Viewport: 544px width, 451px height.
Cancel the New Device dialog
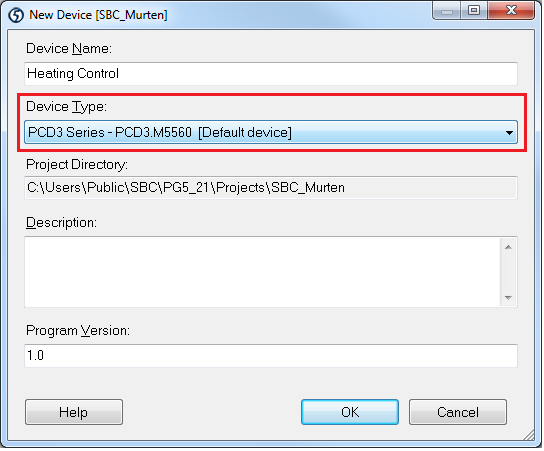pos(458,412)
